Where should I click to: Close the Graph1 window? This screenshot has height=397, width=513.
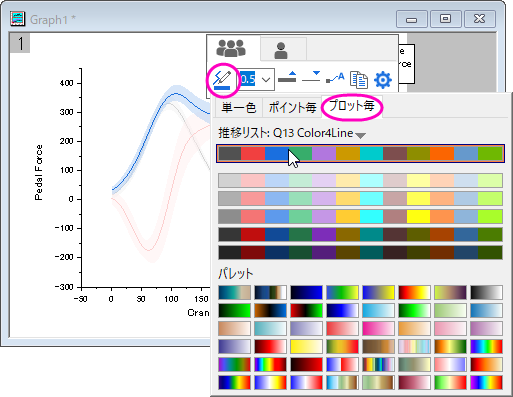(x=479, y=19)
